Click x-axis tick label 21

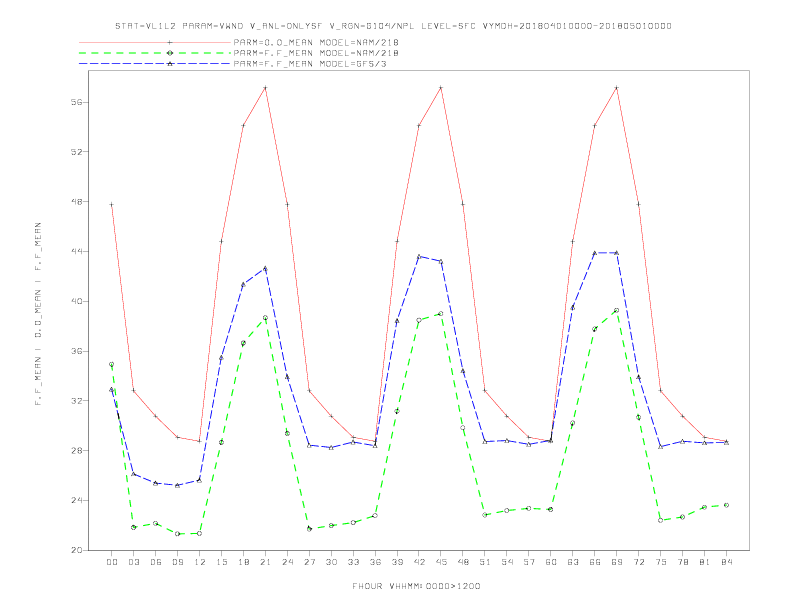[265, 562]
